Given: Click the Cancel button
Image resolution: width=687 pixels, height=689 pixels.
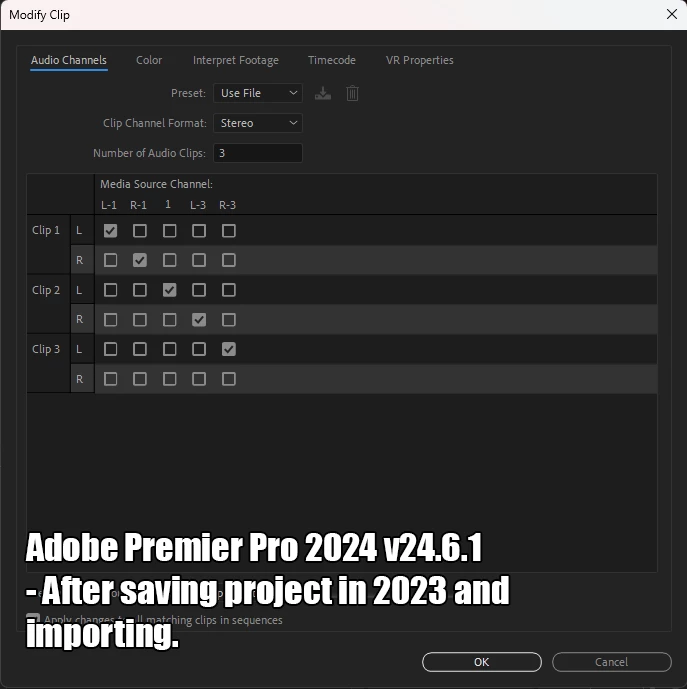Looking at the screenshot, I should point(611,662).
